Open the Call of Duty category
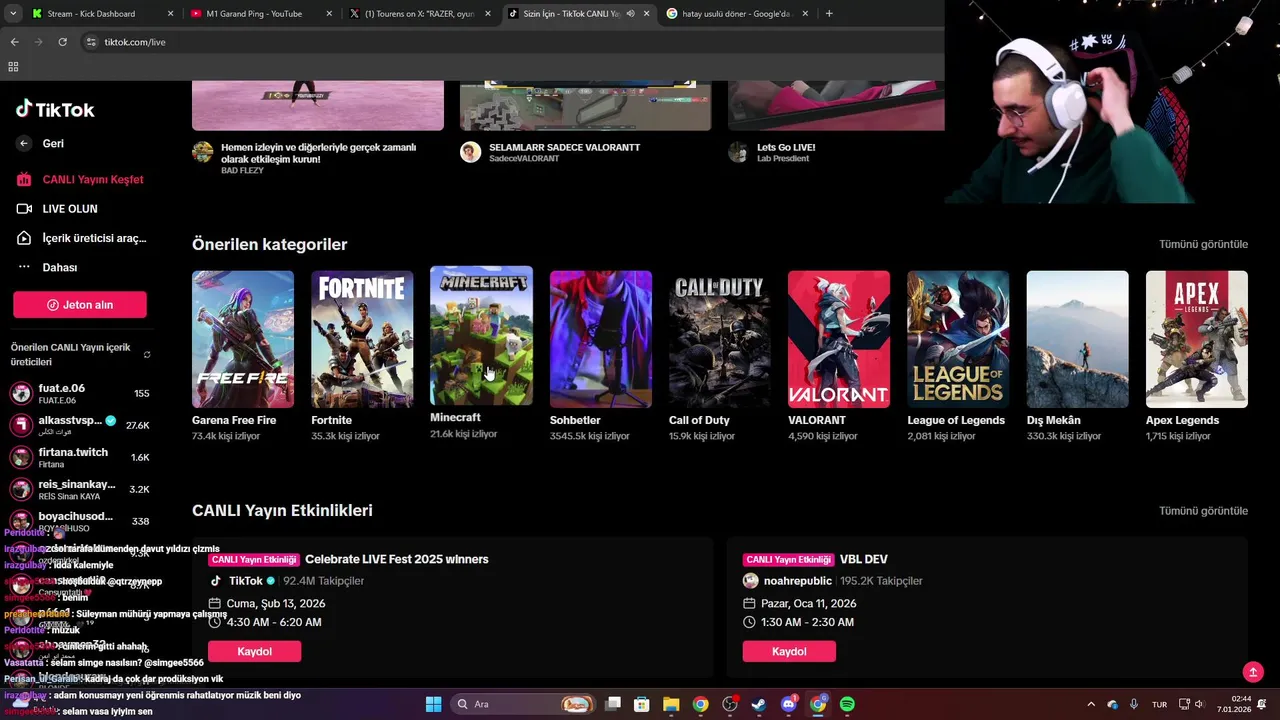1280x720 pixels. coord(719,339)
